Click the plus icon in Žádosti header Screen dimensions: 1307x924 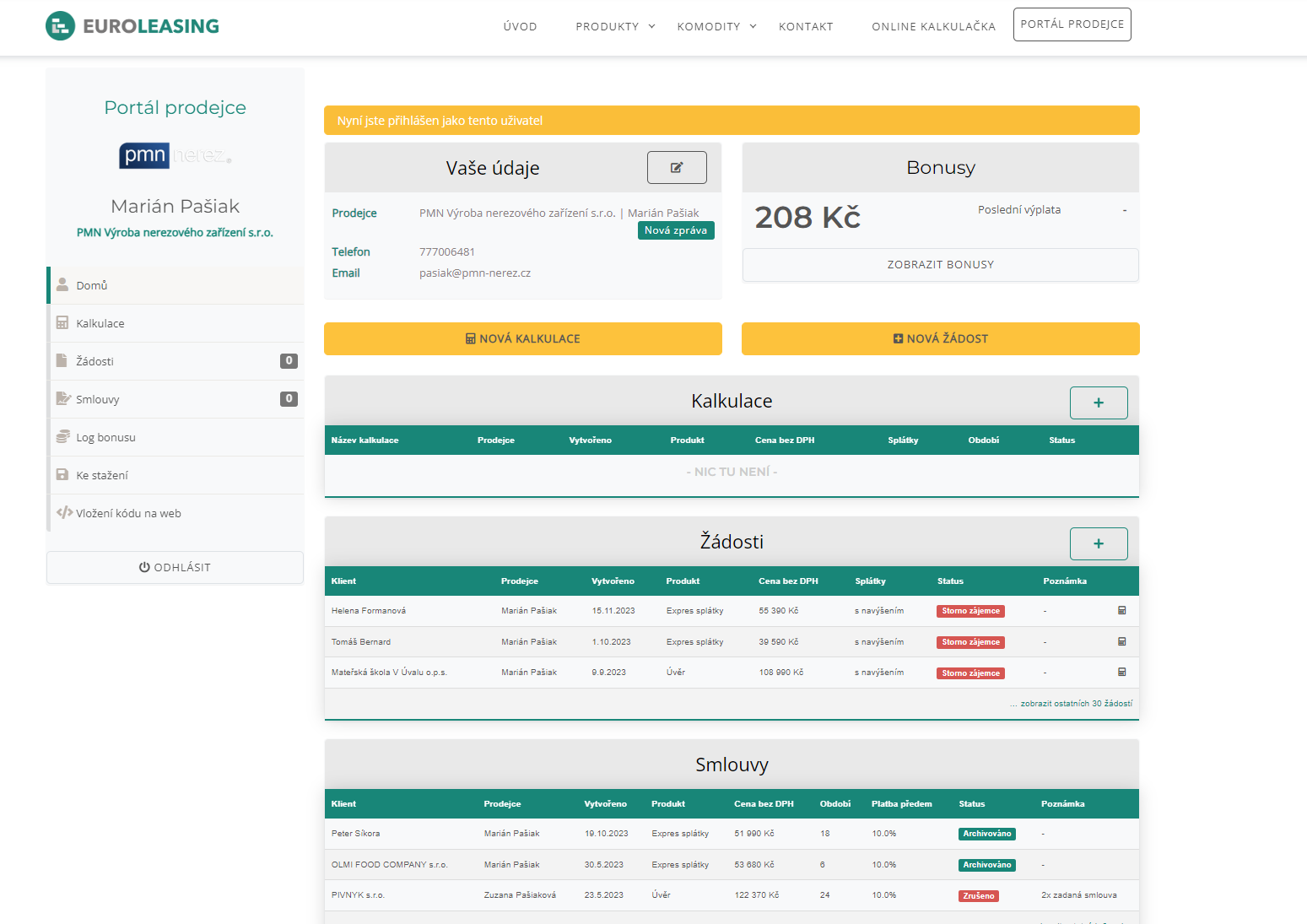point(1098,543)
